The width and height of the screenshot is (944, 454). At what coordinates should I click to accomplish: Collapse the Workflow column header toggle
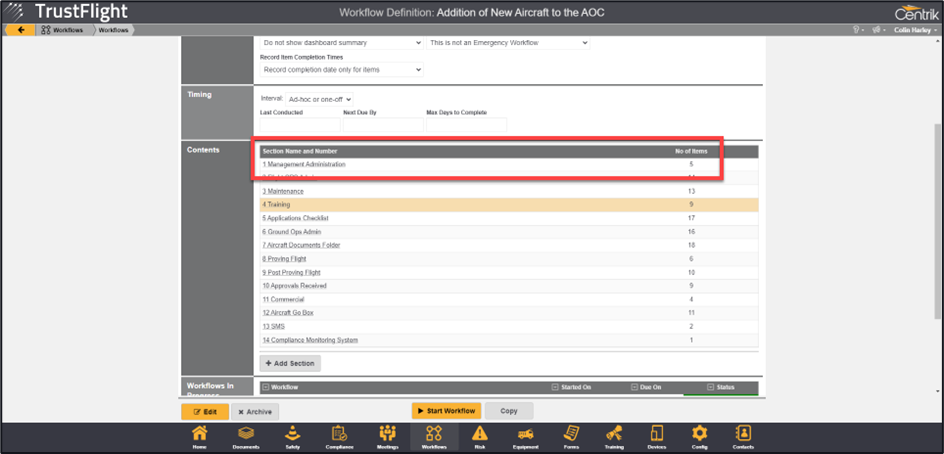(x=265, y=387)
